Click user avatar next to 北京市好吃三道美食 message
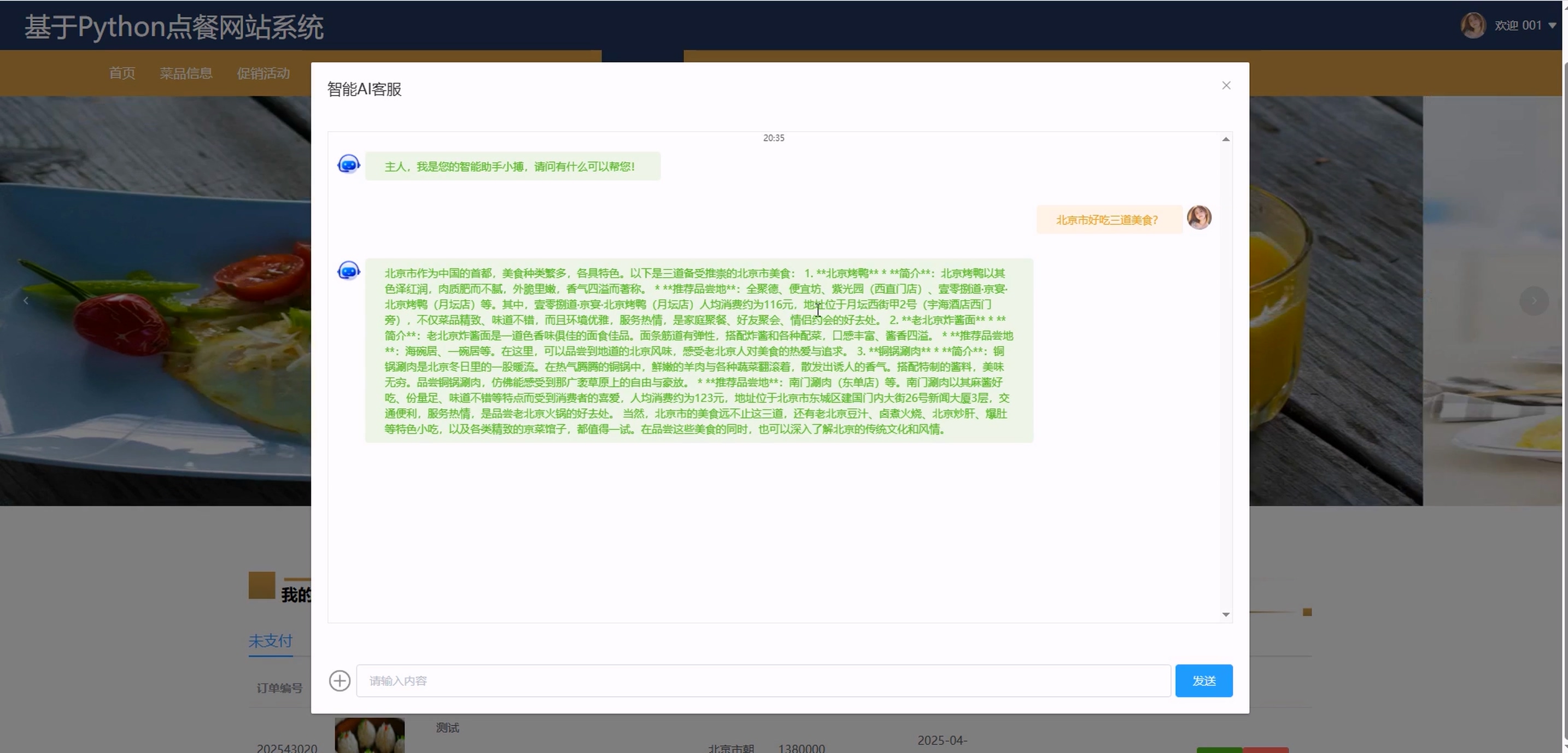Viewport: 1568px width, 753px height. tap(1199, 217)
